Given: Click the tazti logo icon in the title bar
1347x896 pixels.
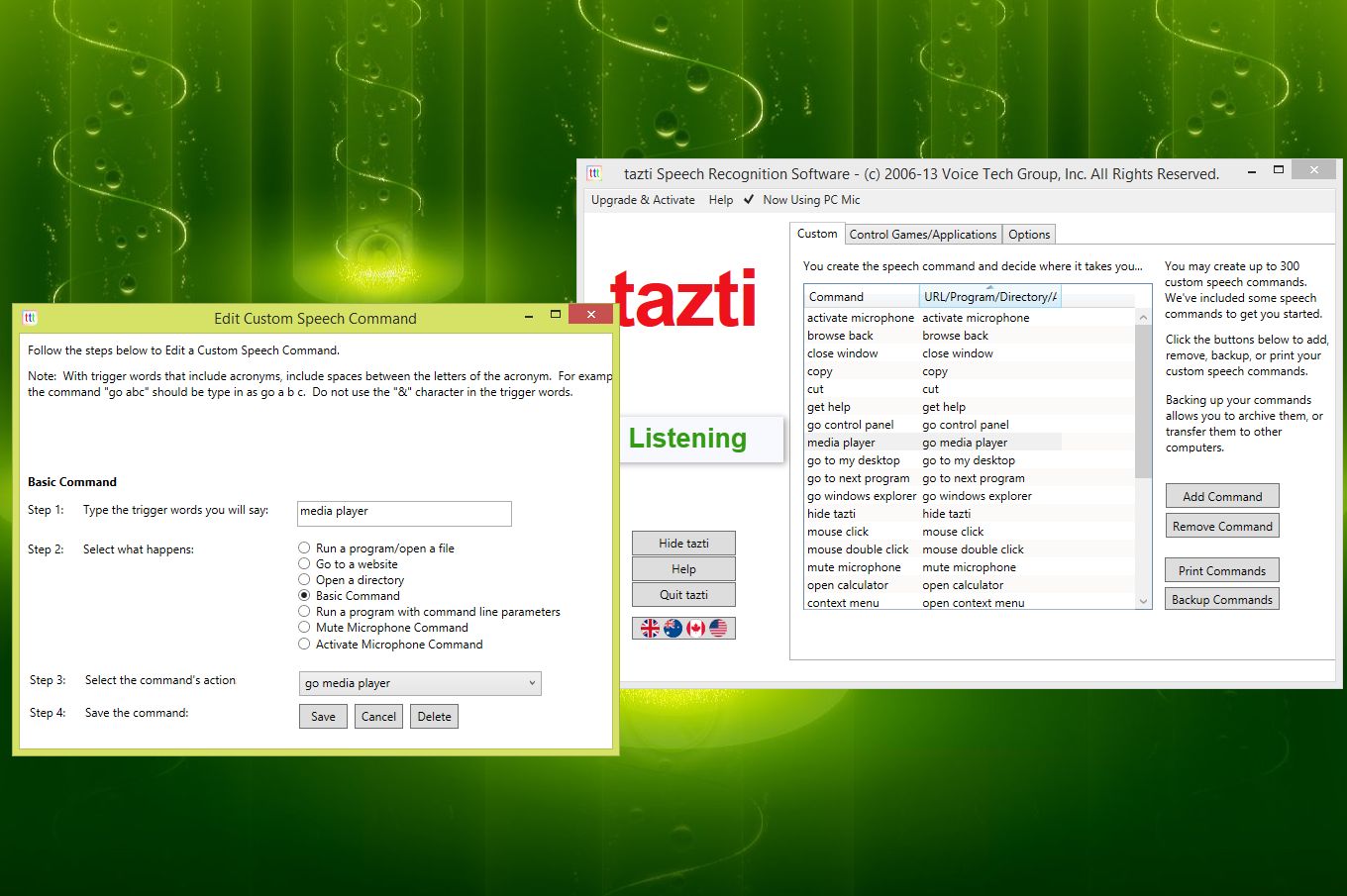Looking at the screenshot, I should point(593,171).
